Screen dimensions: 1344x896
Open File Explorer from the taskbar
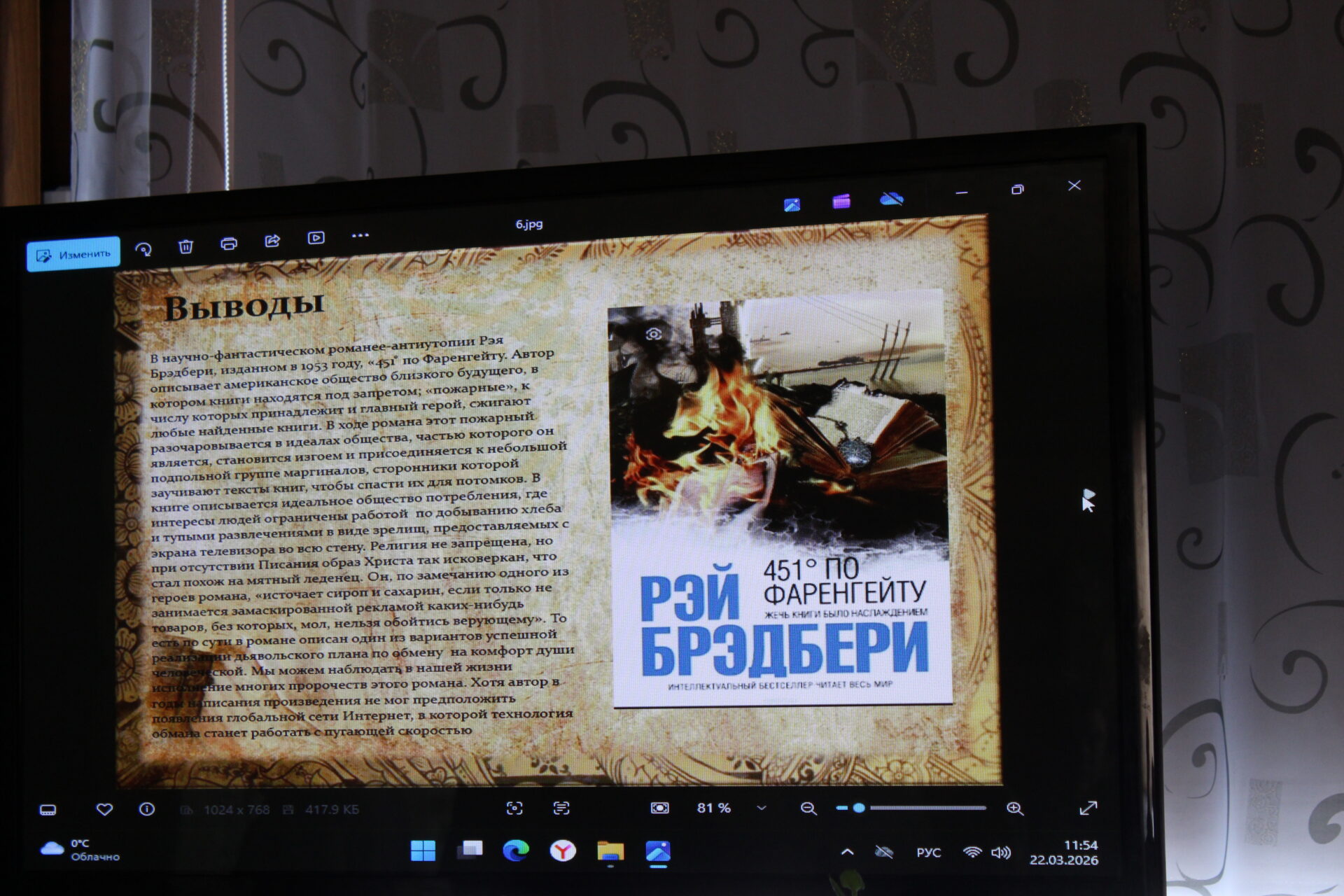point(610,851)
